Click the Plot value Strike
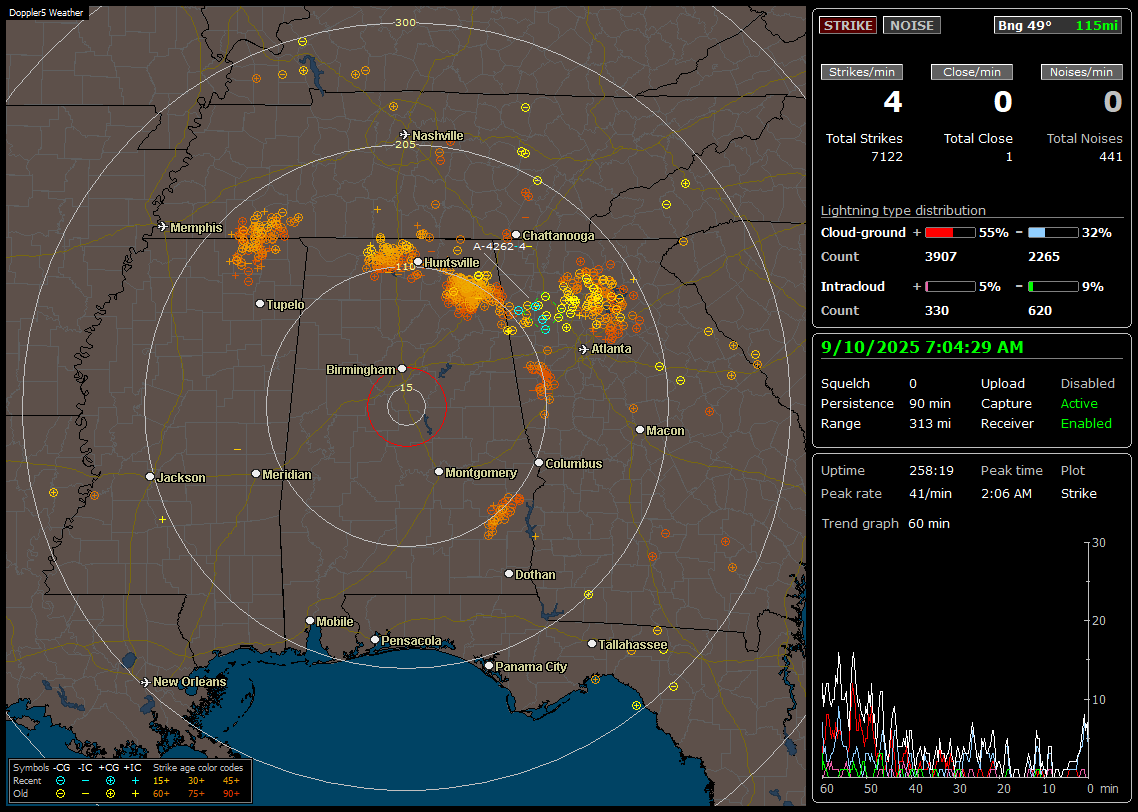 click(x=1078, y=493)
